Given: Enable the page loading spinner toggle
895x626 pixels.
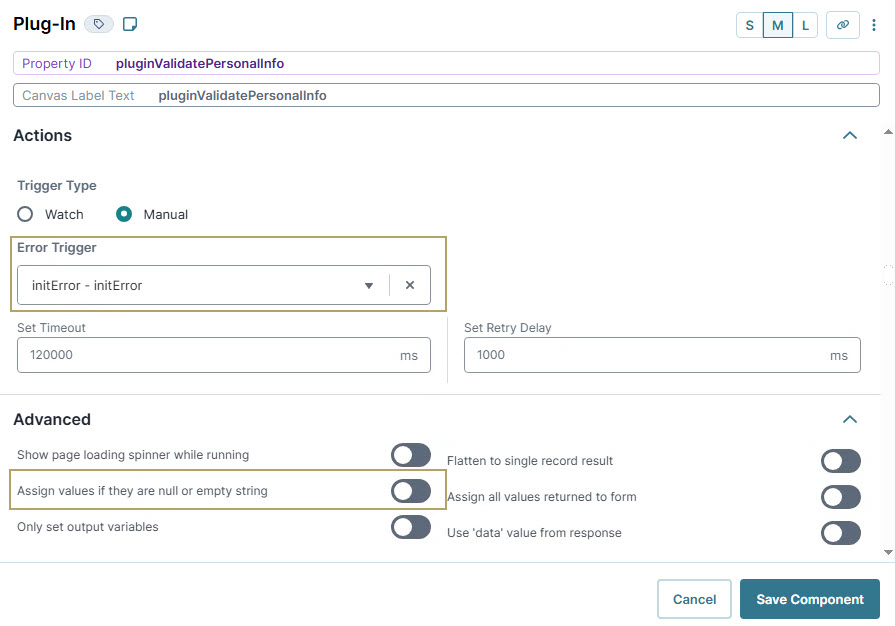Looking at the screenshot, I should pos(411,455).
